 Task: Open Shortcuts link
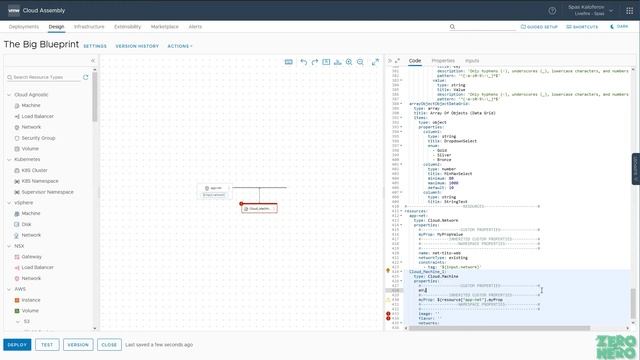coord(582,27)
